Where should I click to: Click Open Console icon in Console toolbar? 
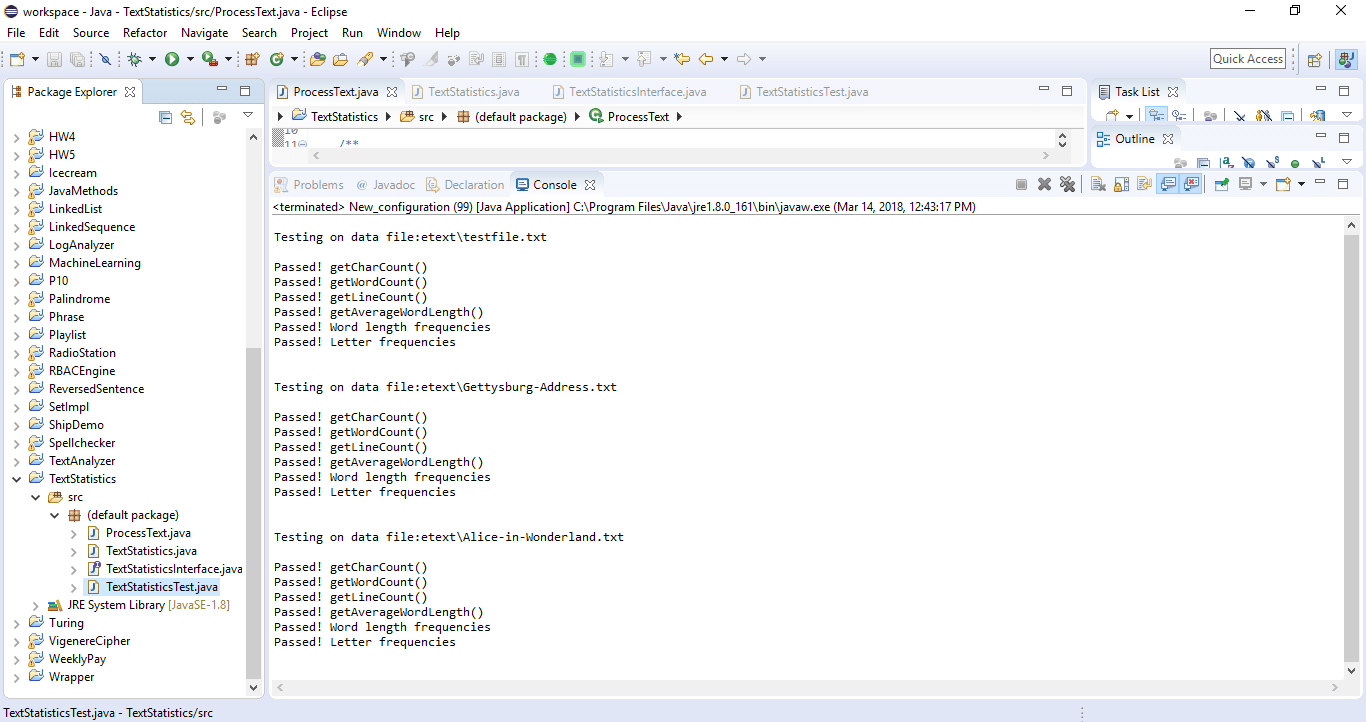(1284, 184)
